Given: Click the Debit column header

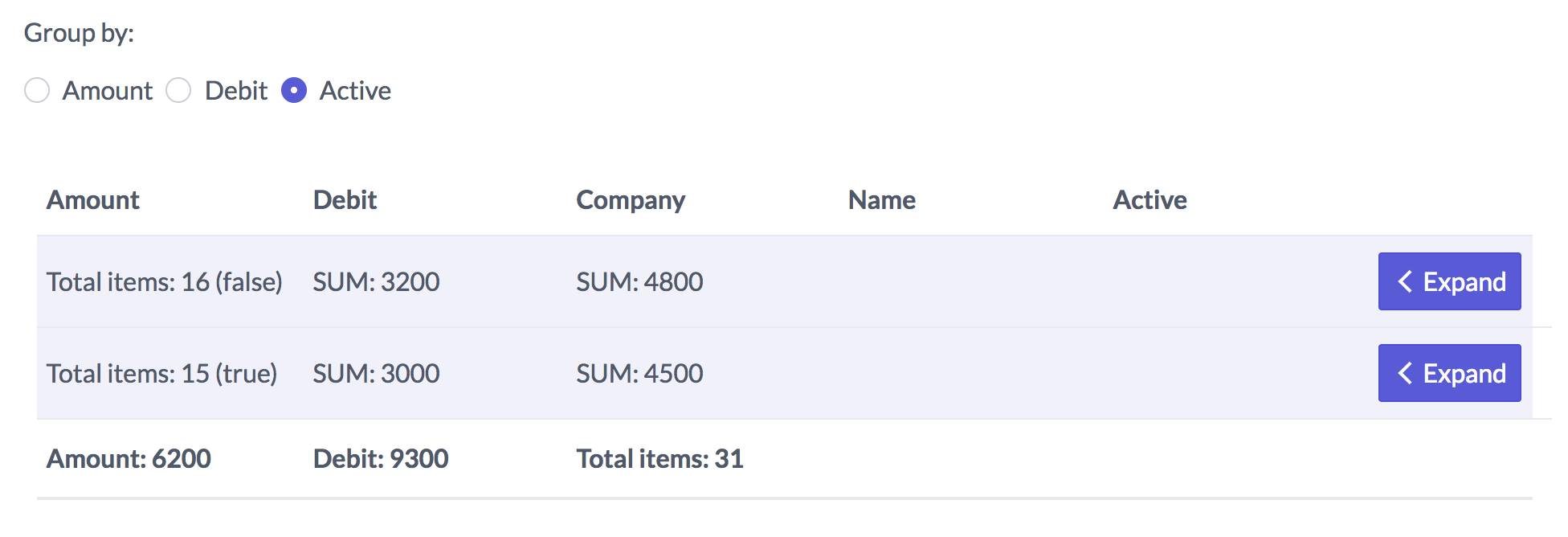Looking at the screenshot, I should click(345, 199).
